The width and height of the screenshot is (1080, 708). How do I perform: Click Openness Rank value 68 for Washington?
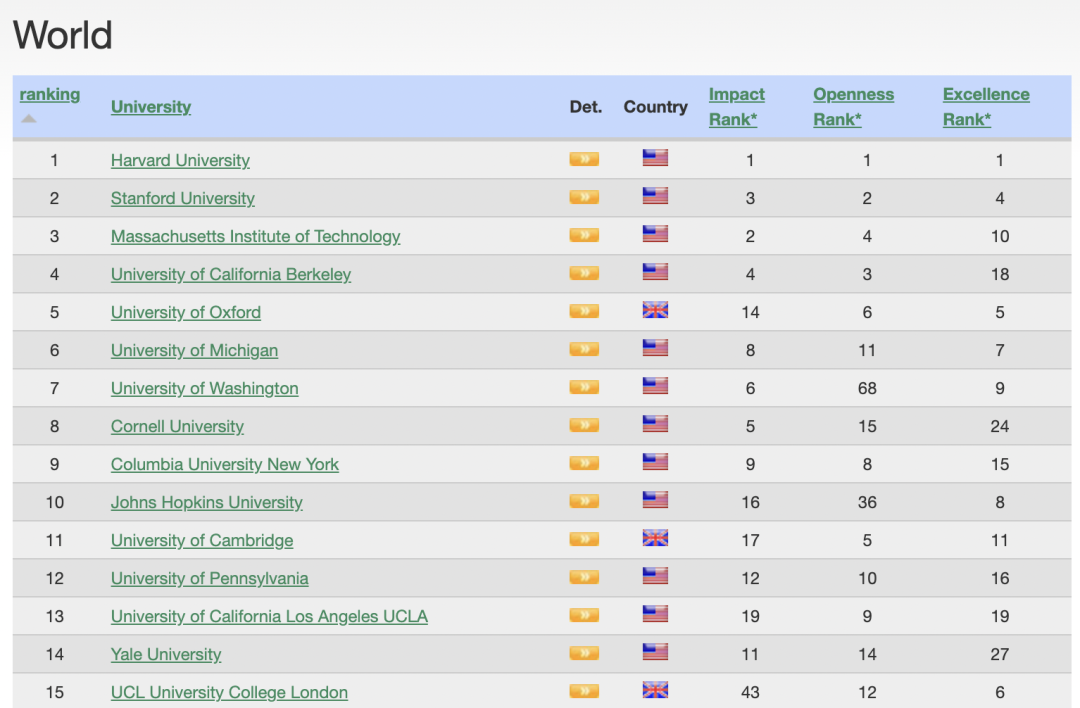(867, 388)
